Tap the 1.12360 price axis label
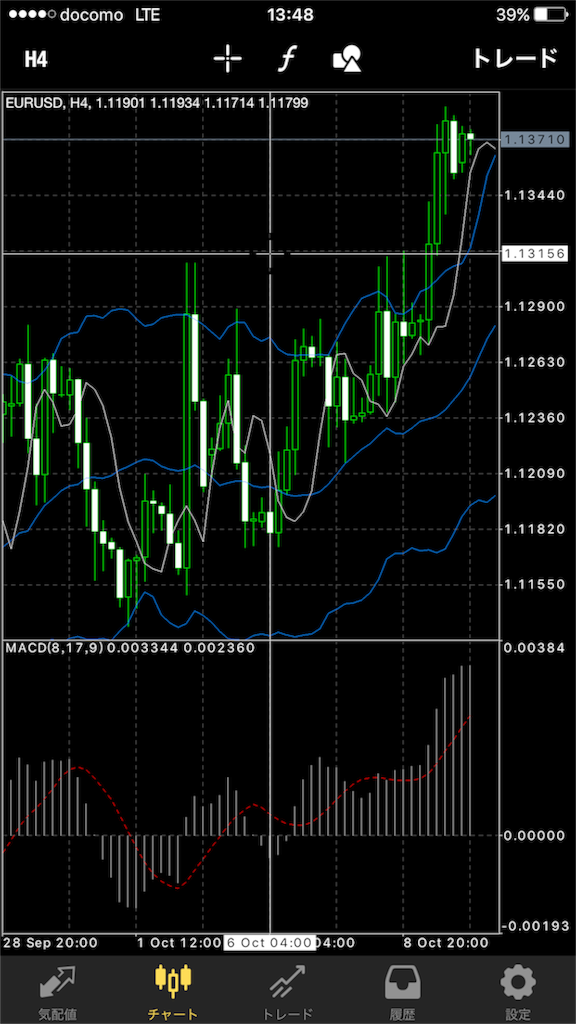 536,417
